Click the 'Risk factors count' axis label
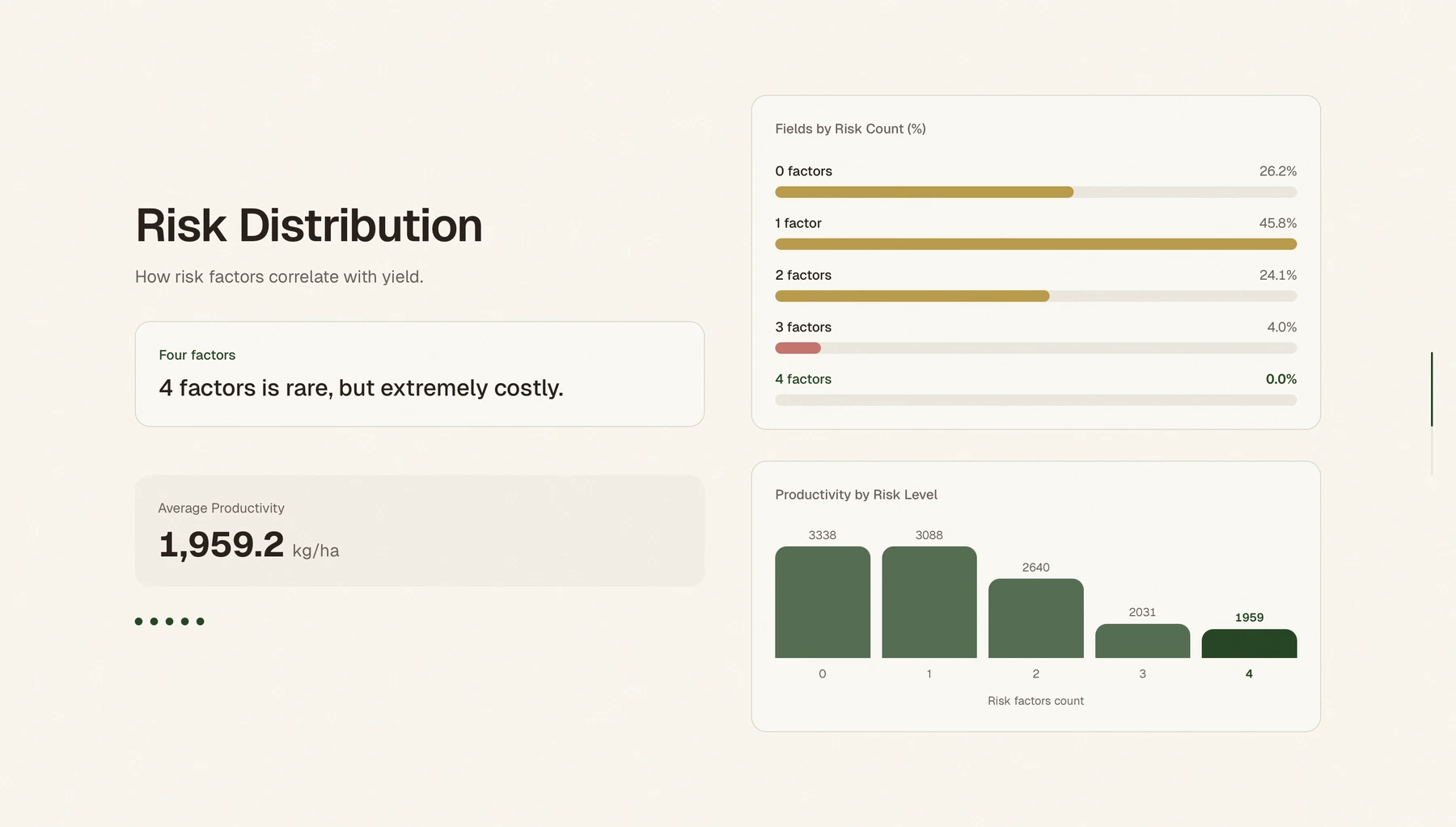The image size is (1456, 827). [1035, 701]
